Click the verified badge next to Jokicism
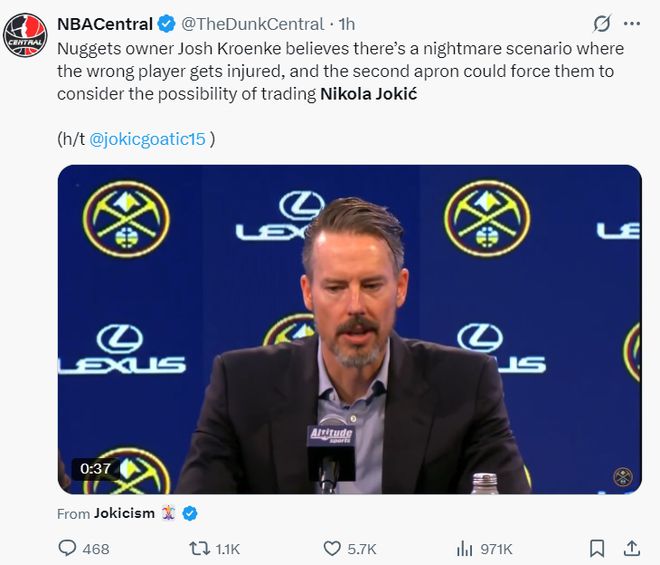This screenshot has height=565, width=660. (189, 513)
